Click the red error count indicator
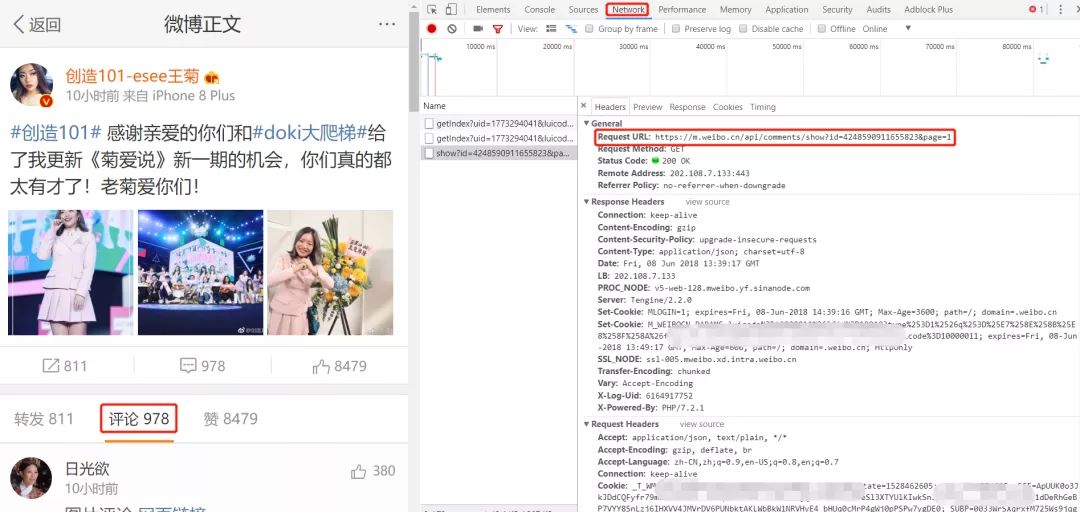Viewport: 1080px width, 512px height. tap(1036, 10)
